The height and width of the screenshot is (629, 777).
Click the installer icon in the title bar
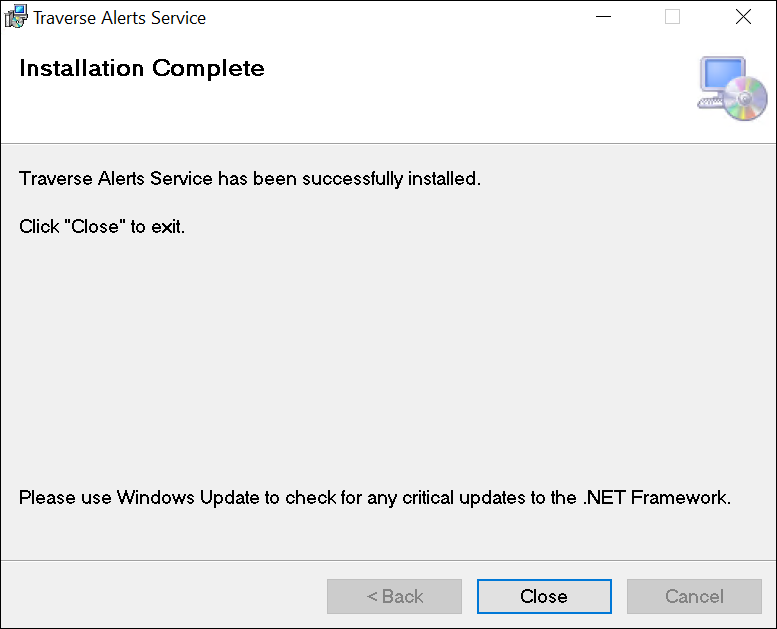[16, 17]
